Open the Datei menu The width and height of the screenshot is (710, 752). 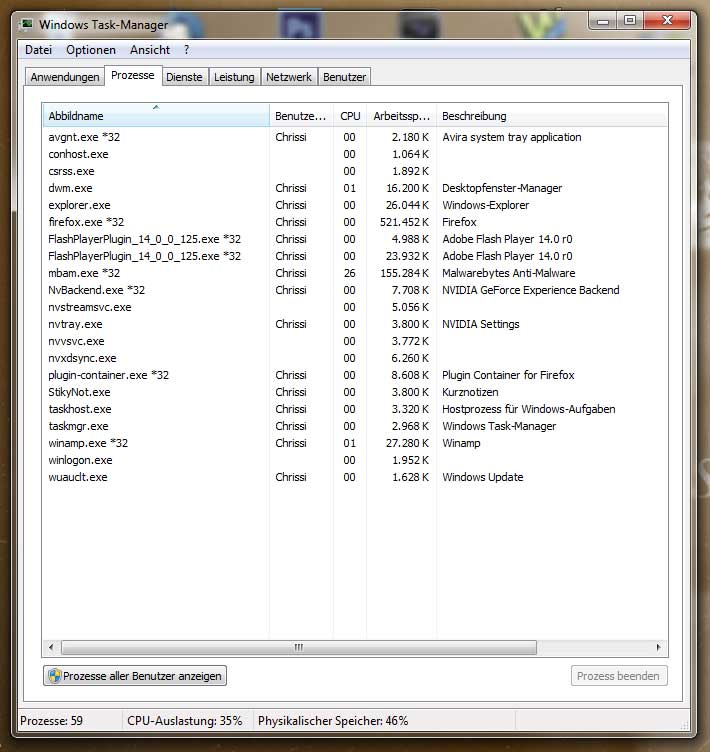[x=38, y=50]
